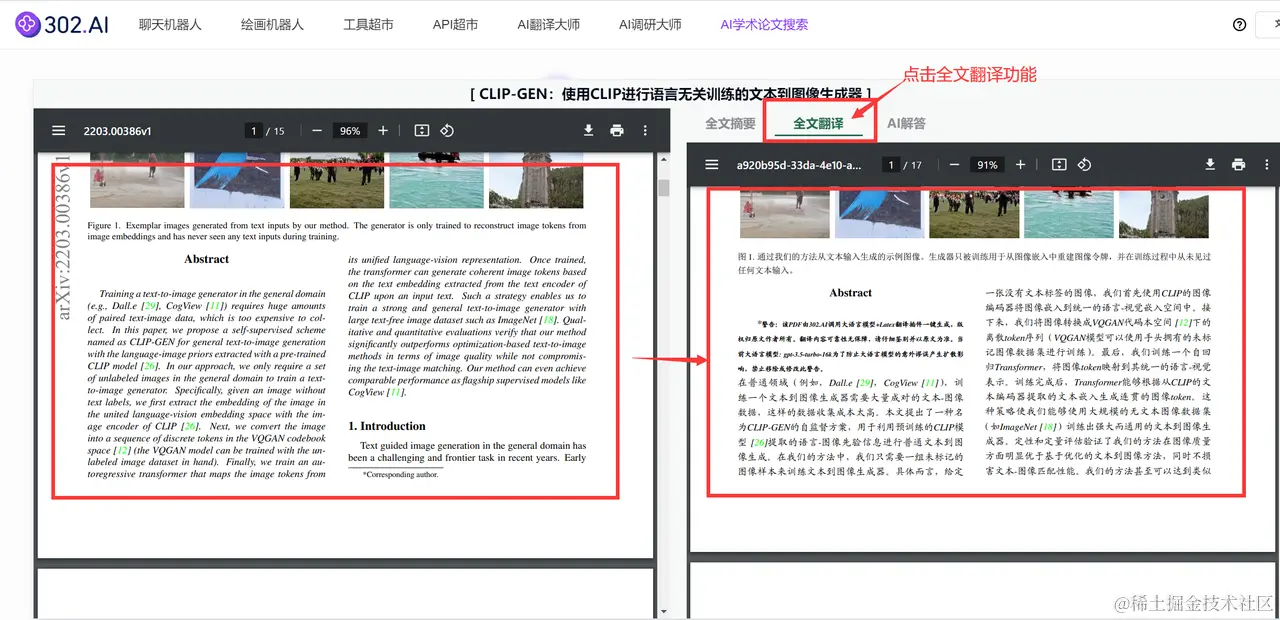Rotate the translated document page
The width and height of the screenshot is (1280, 620).
click(1084, 164)
